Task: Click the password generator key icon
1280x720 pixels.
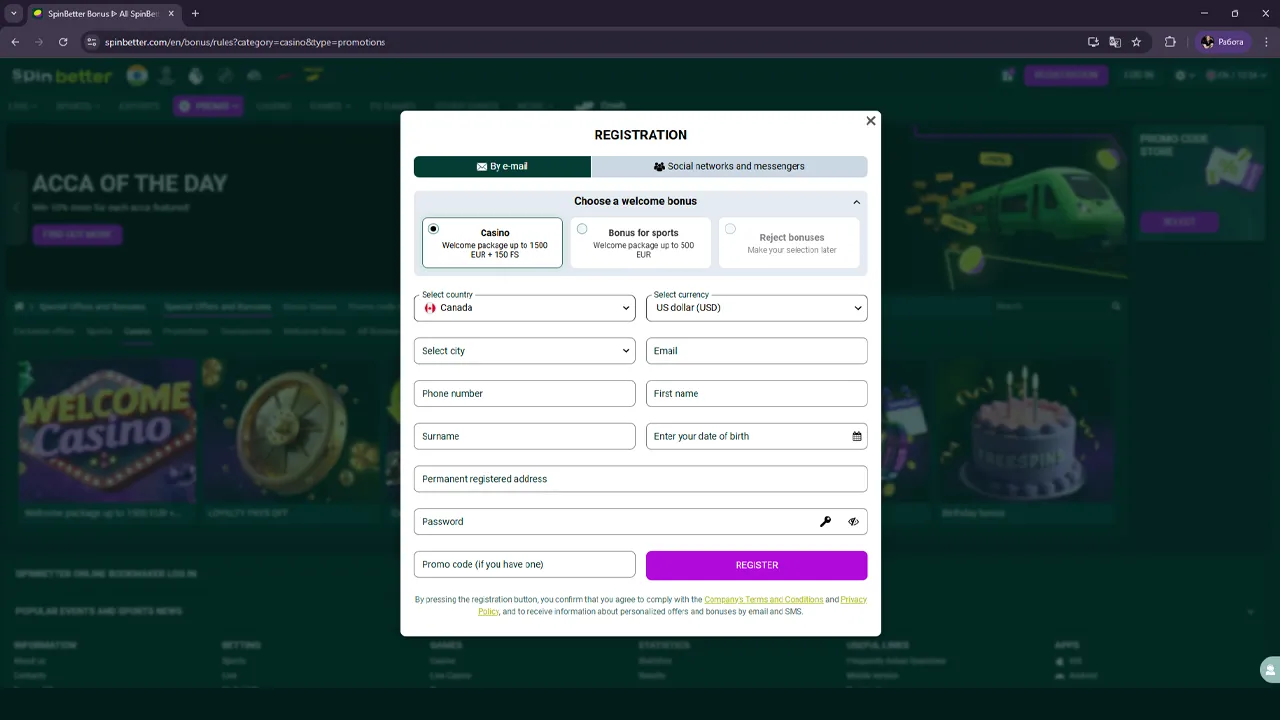Action: click(x=825, y=522)
